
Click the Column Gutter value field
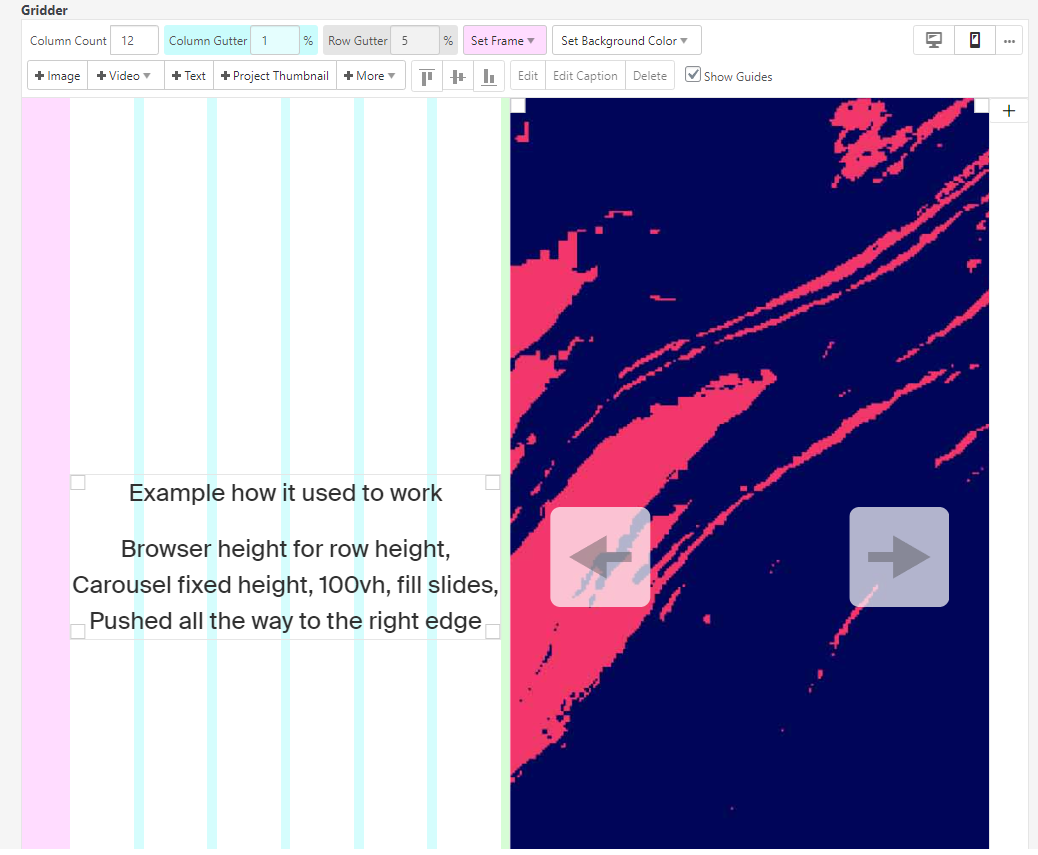click(x=274, y=41)
